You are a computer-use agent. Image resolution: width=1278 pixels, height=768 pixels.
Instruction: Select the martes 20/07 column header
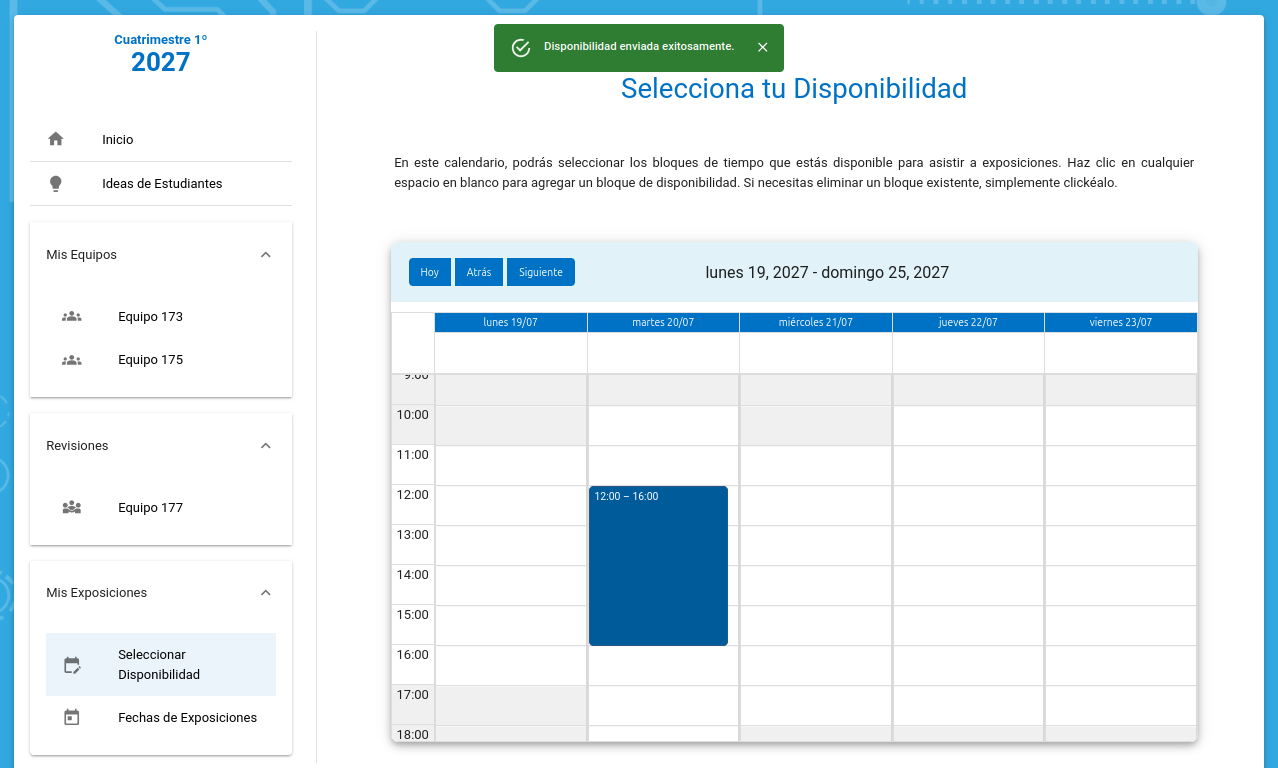(x=663, y=322)
